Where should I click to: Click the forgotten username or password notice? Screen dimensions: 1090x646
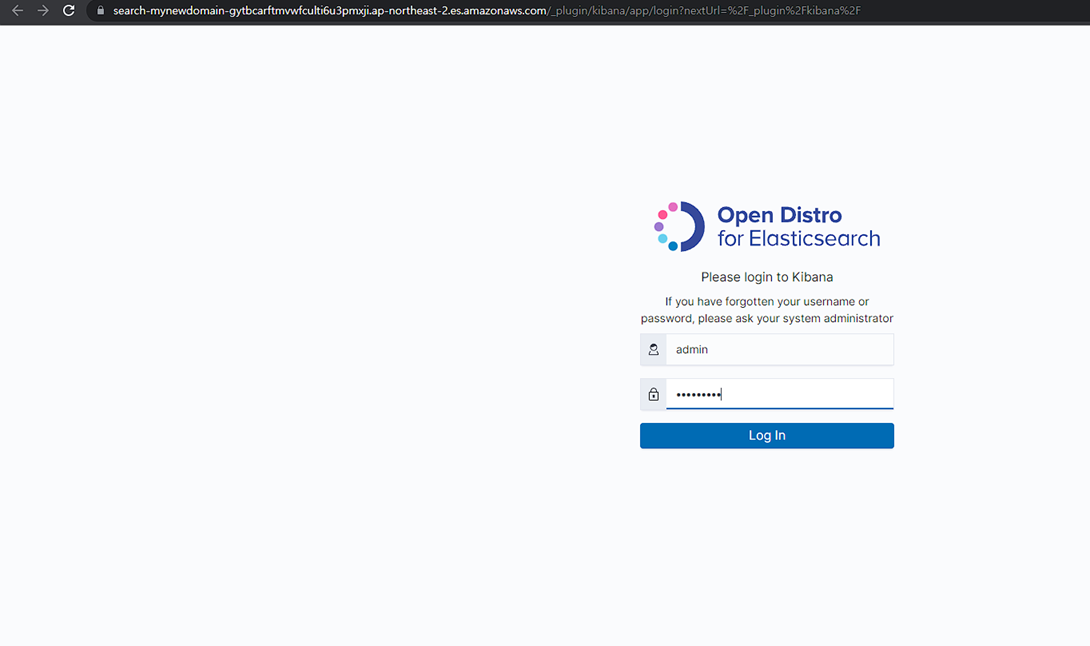point(767,309)
